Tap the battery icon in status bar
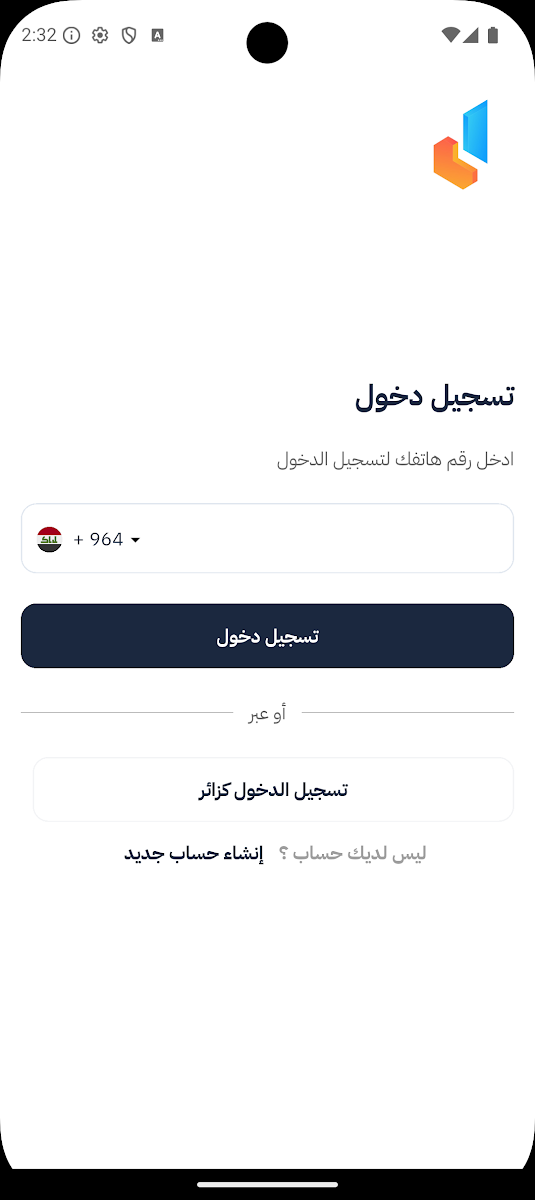Image resolution: width=535 pixels, height=1200 pixels. coord(493,35)
